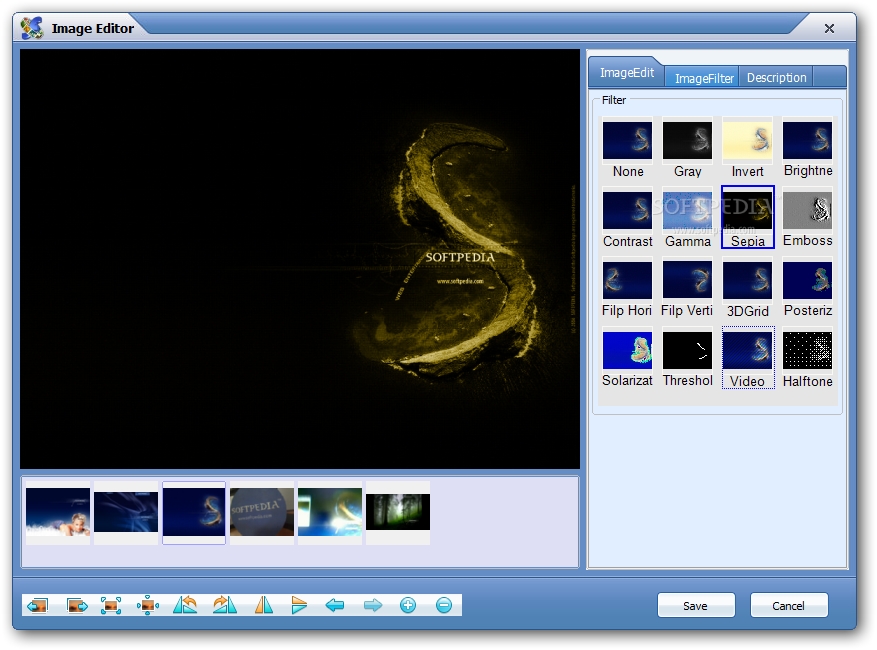Screen dimensions: 877x650
Task: Click the Save button
Action: (695, 606)
